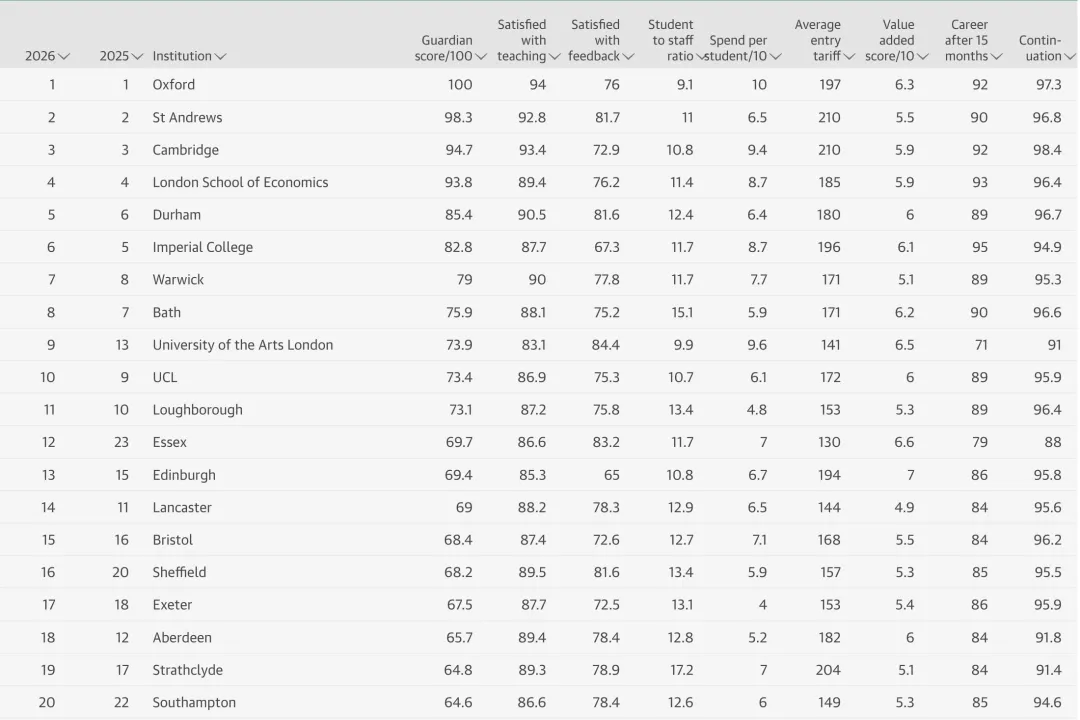1080x720 pixels.
Task: Open the London School of Economics entry
Action: (x=240, y=182)
